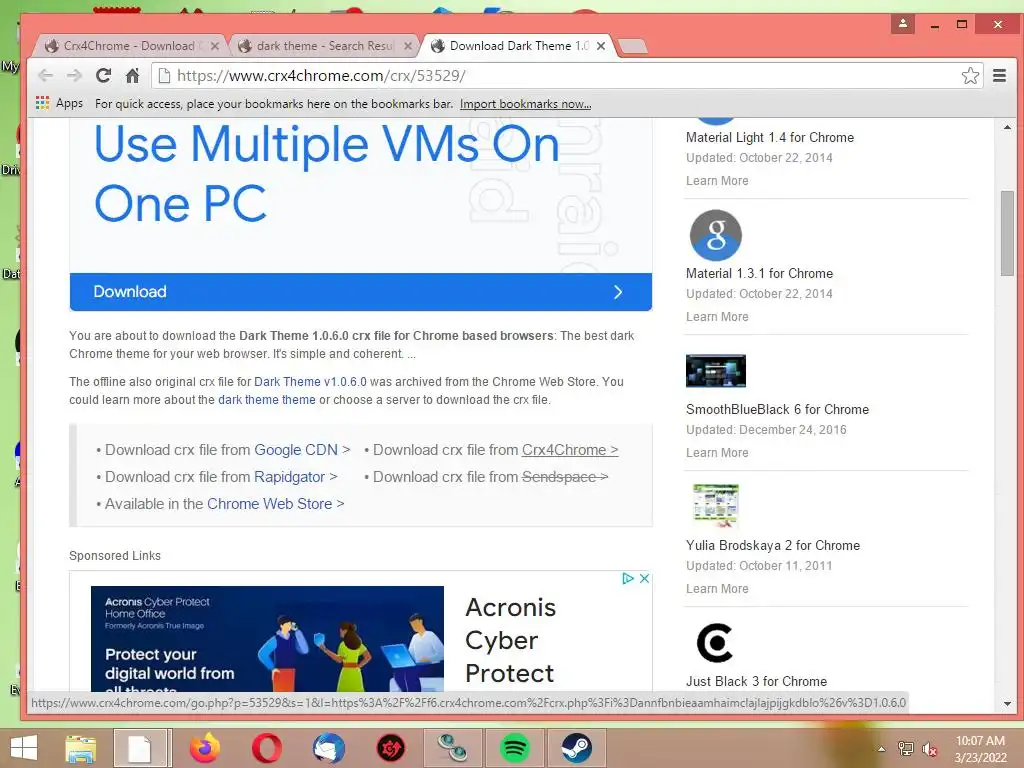Click the struck-through Sendspace link
1024x768 pixels.
point(564,477)
